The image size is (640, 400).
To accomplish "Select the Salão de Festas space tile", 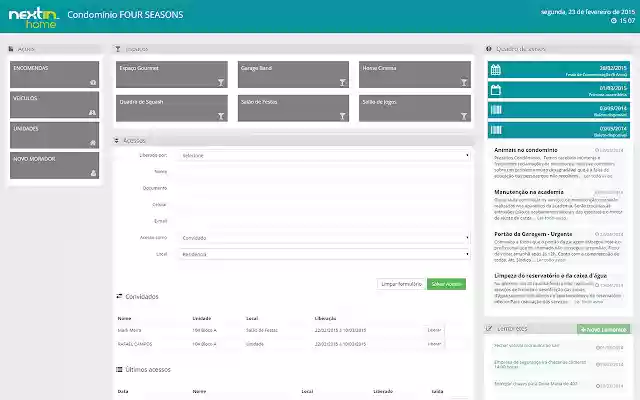I will click(293, 108).
